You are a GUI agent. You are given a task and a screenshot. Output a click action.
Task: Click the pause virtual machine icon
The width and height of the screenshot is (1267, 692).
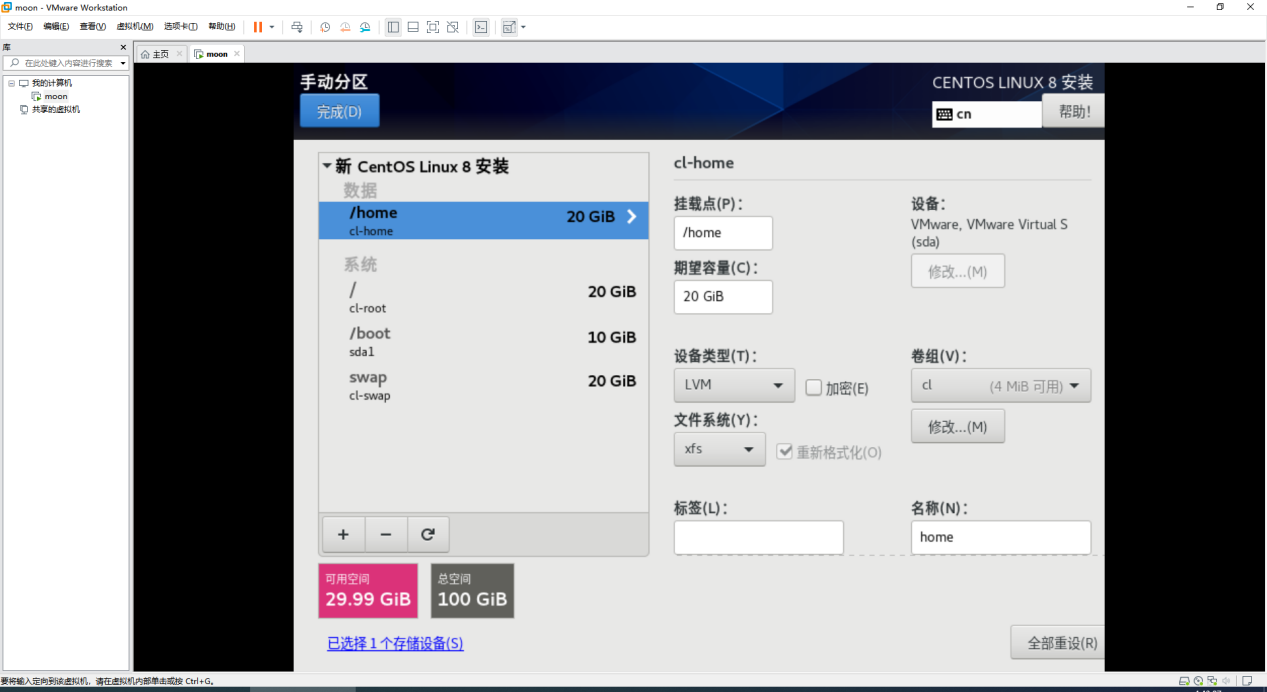tap(258, 27)
